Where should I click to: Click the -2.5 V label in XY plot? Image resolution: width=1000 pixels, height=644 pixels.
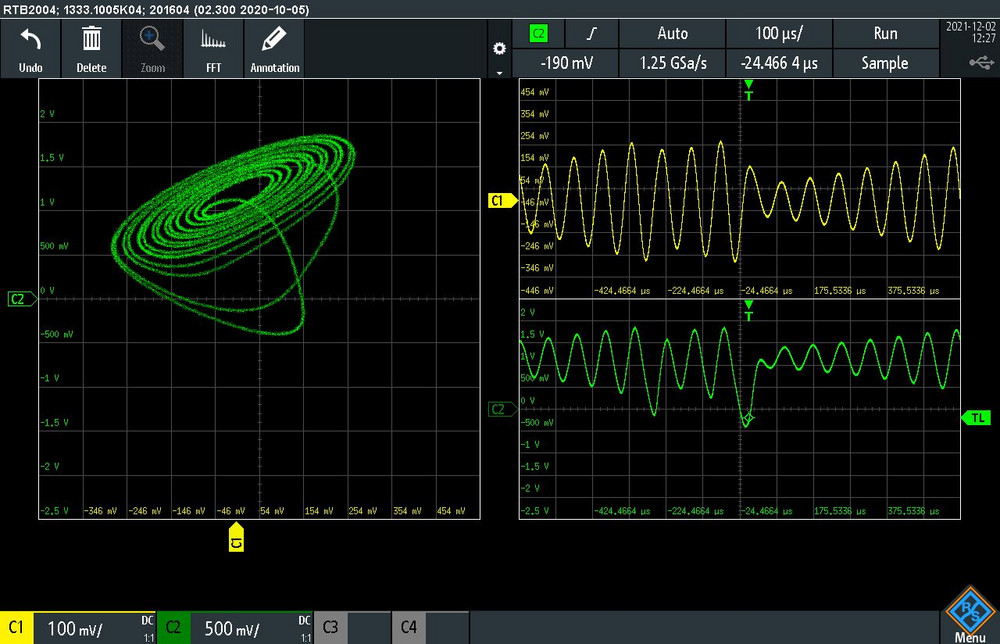click(54, 511)
